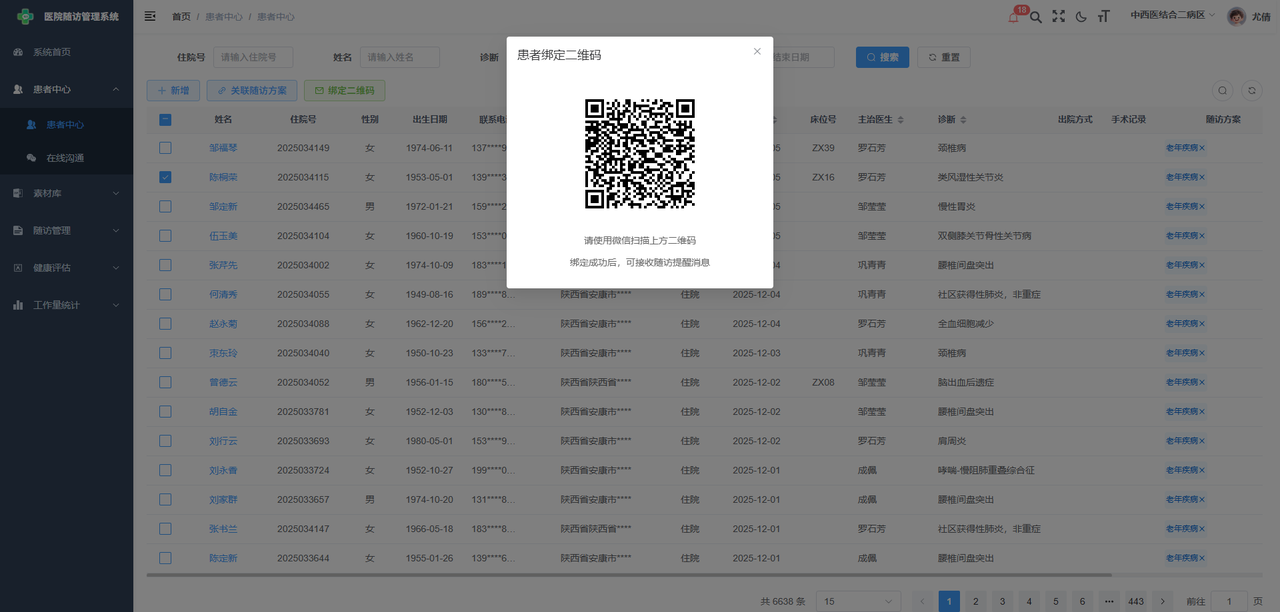Open 在线沟通 submenu item
The image size is (1280, 612).
click(x=66, y=158)
